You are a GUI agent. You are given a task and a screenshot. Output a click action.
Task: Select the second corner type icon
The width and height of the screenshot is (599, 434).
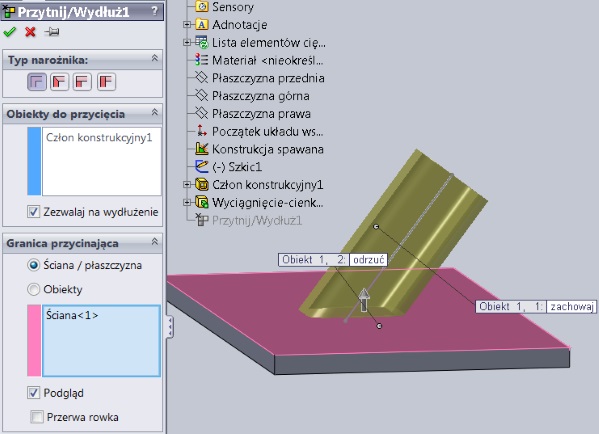(x=60, y=82)
